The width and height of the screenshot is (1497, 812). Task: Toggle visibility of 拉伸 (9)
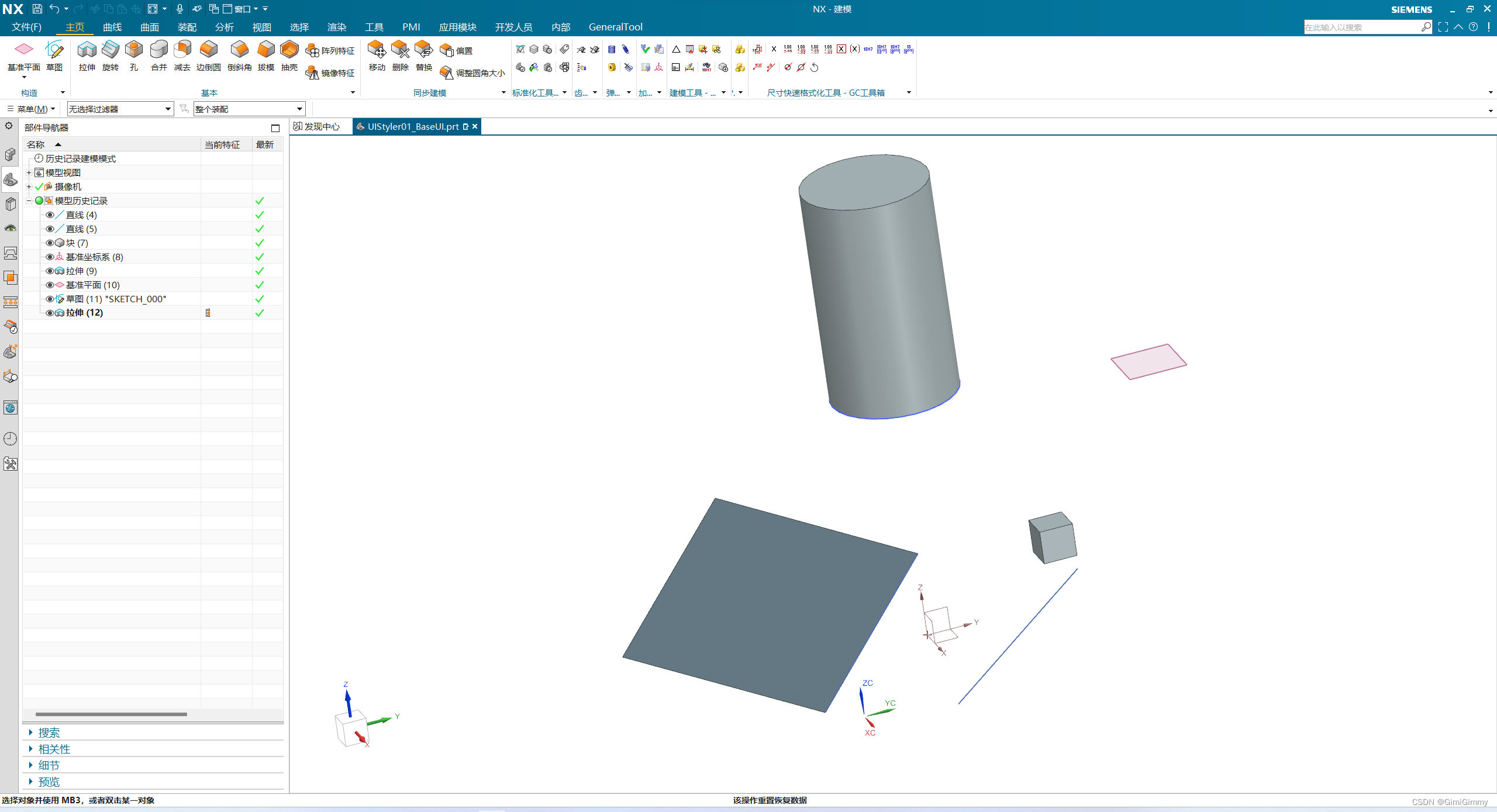point(50,271)
